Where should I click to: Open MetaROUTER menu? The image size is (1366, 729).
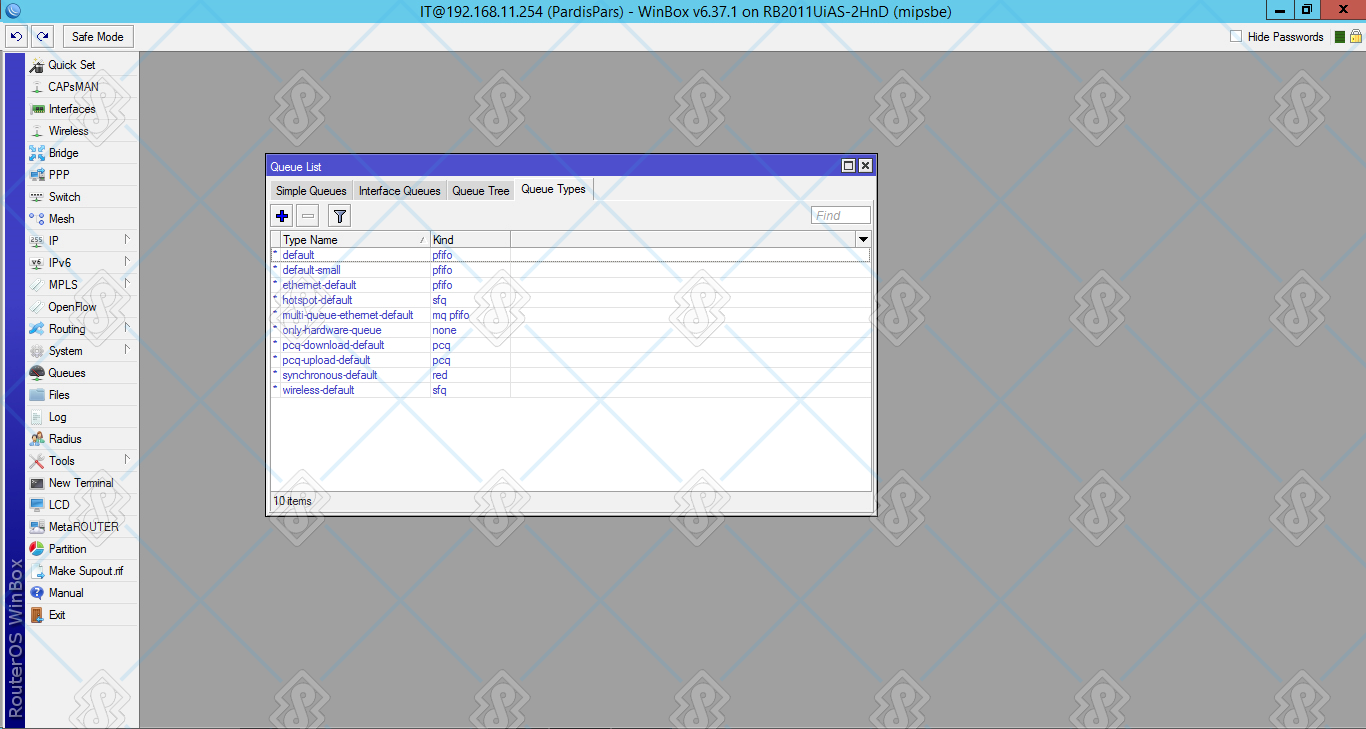point(82,527)
